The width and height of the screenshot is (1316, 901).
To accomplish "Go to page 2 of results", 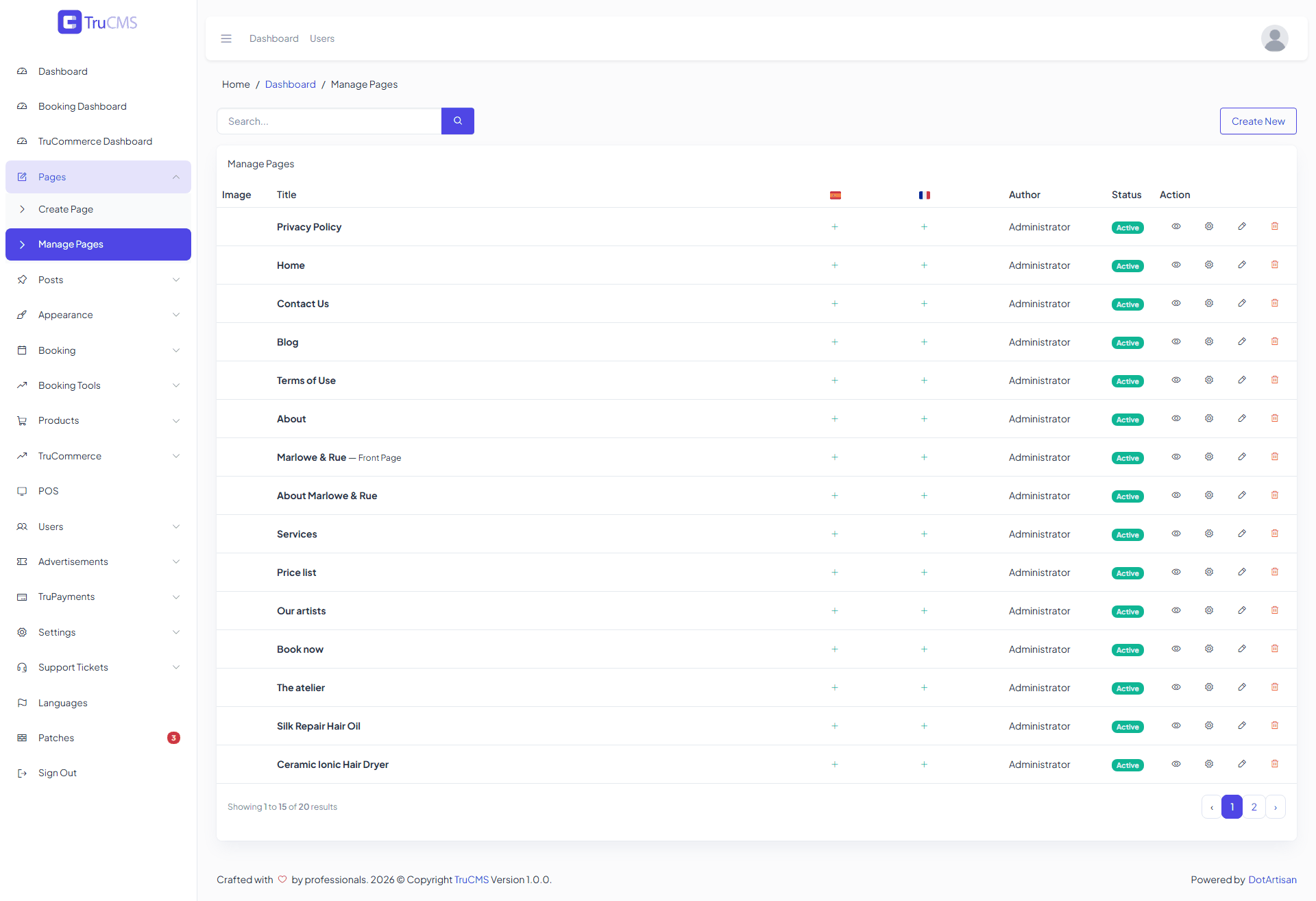I will [x=1254, y=806].
